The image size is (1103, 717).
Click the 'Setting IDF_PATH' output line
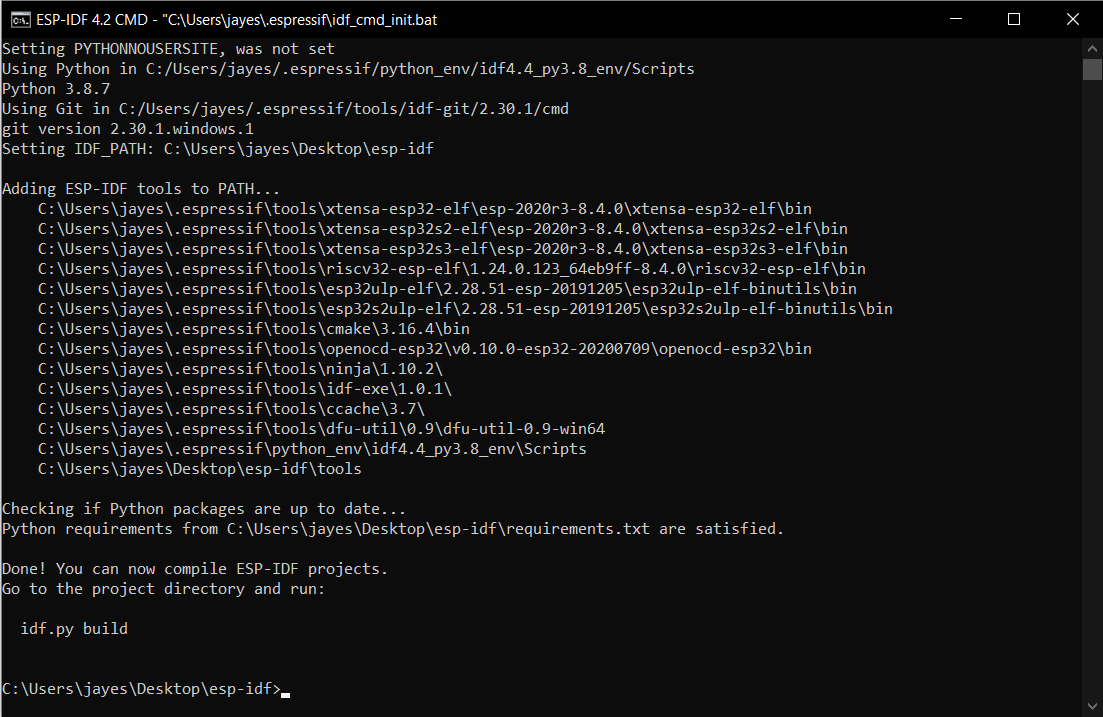point(218,148)
